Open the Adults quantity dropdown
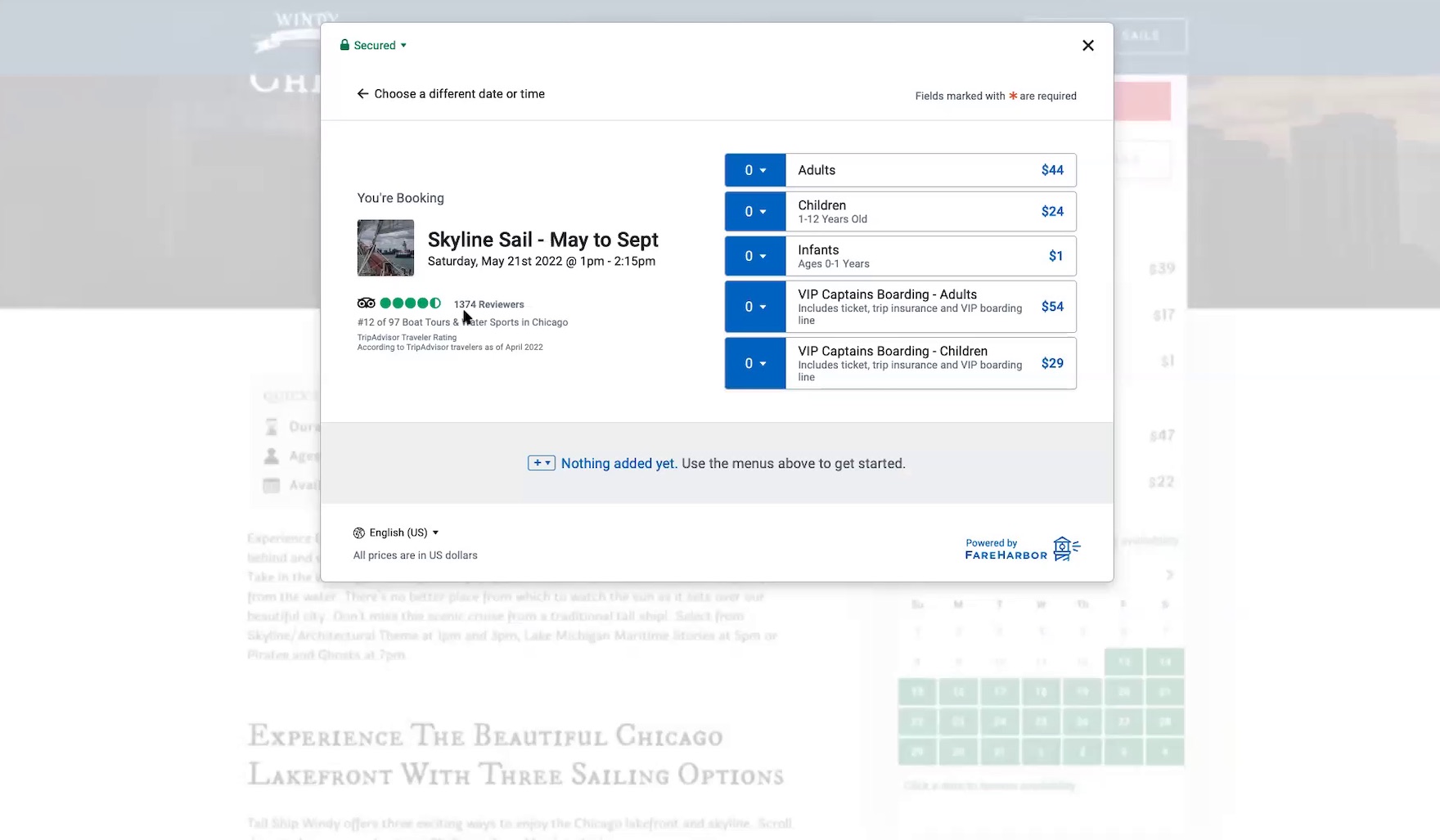Image resolution: width=1440 pixels, height=840 pixels. (754, 170)
